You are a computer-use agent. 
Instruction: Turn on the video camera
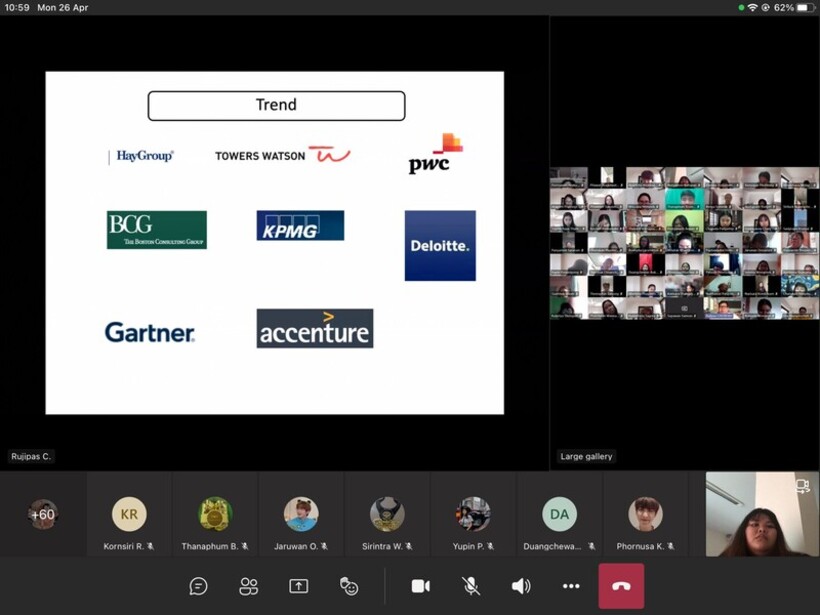tap(420, 586)
